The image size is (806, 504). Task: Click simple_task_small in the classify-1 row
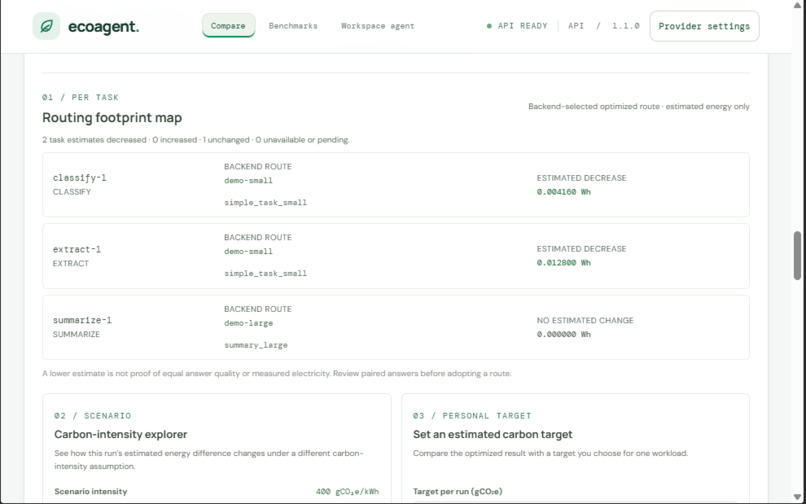[265, 203]
